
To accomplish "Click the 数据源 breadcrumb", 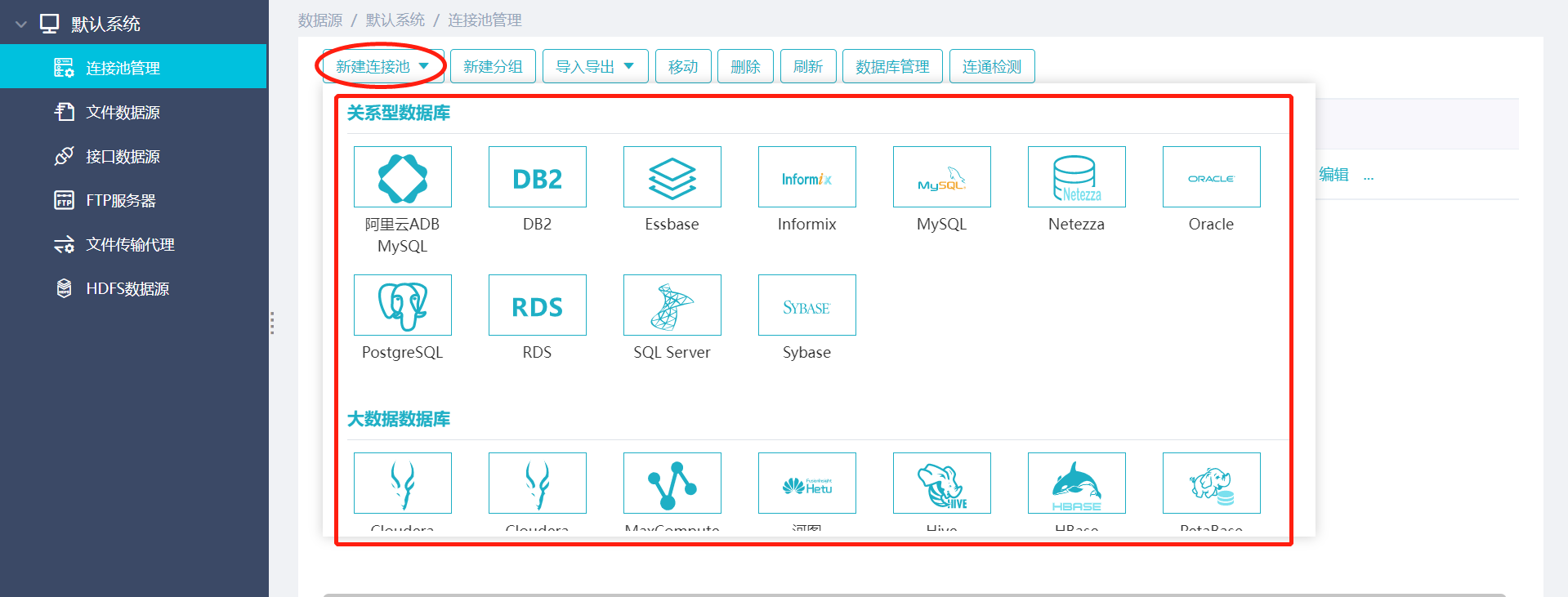I will click(320, 20).
